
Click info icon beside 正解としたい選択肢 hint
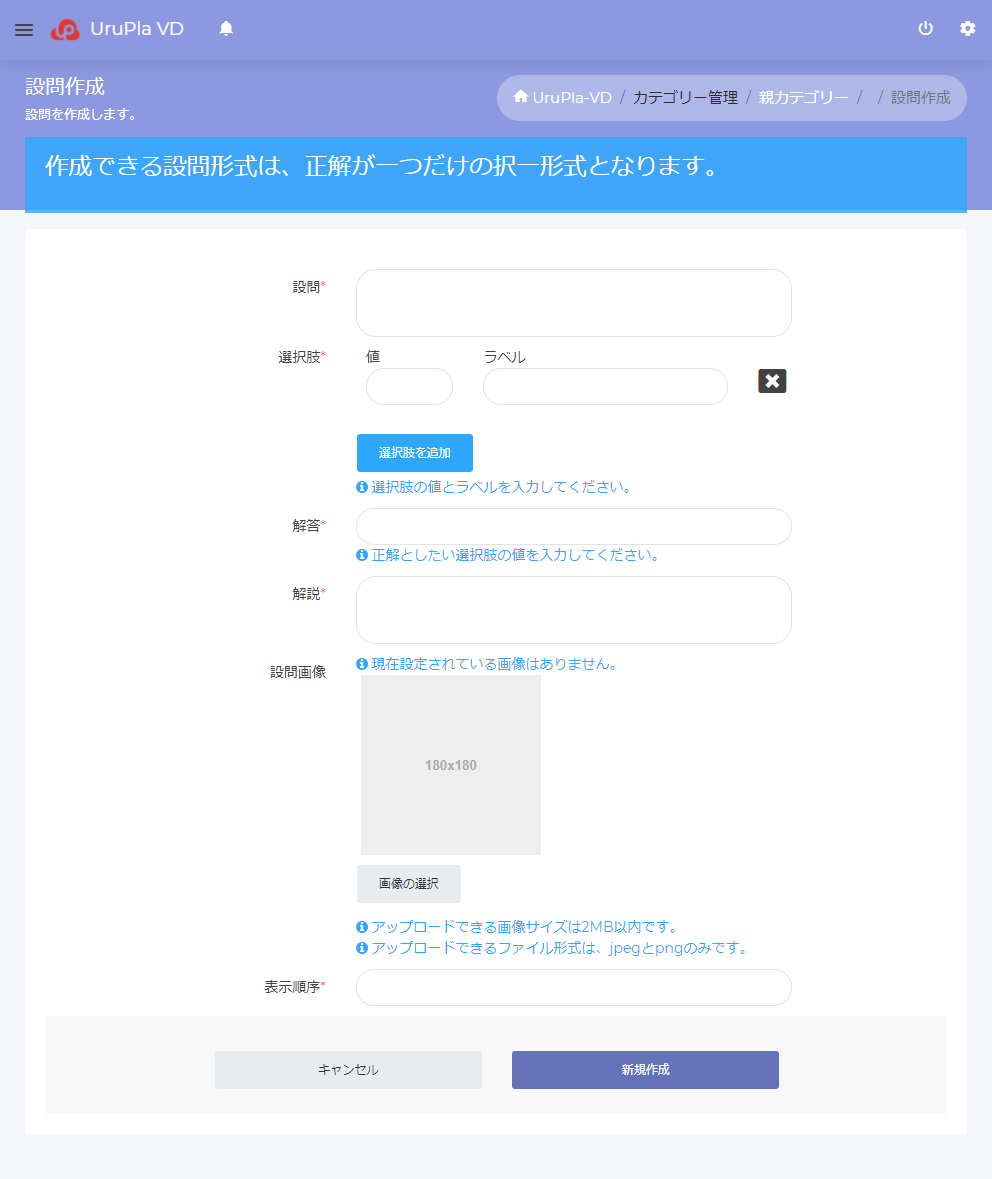362,555
